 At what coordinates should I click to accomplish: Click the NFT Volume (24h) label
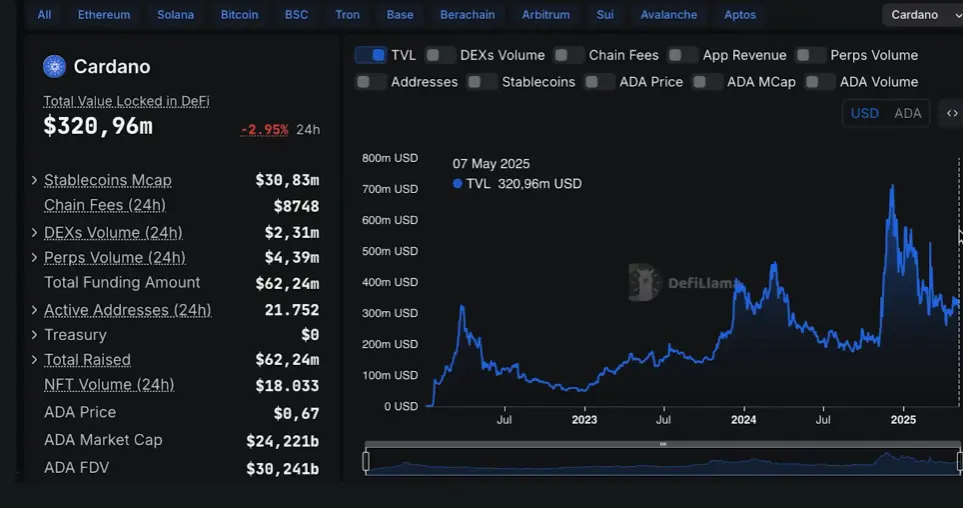coord(109,385)
